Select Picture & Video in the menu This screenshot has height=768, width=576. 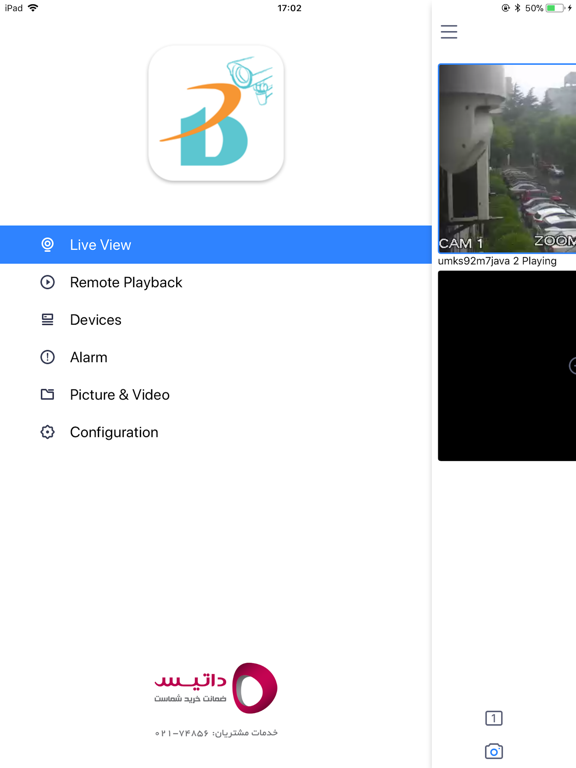tap(216, 395)
